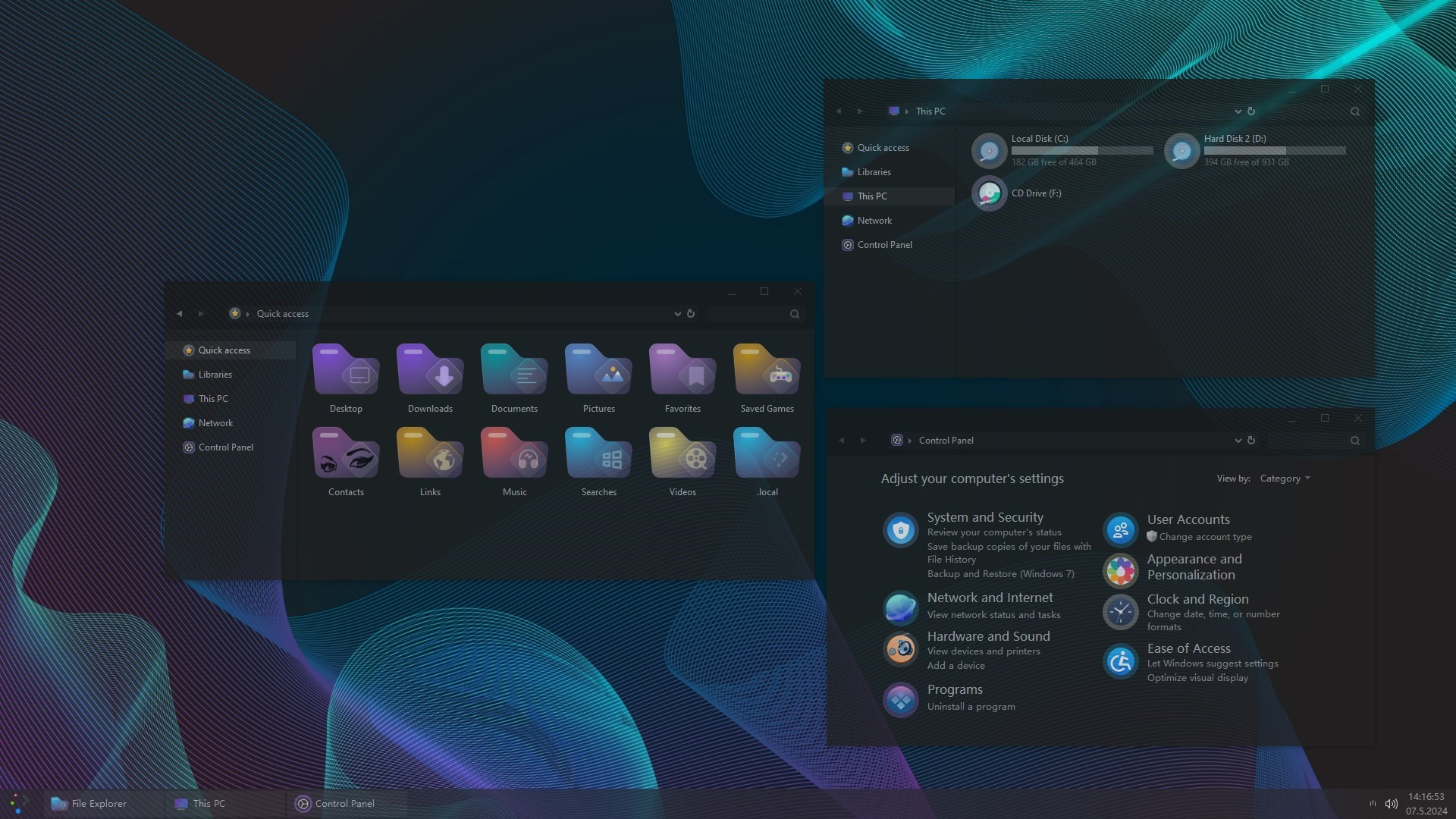Click the System and Security shield icon
This screenshot has height=819, width=1456.
(900, 530)
